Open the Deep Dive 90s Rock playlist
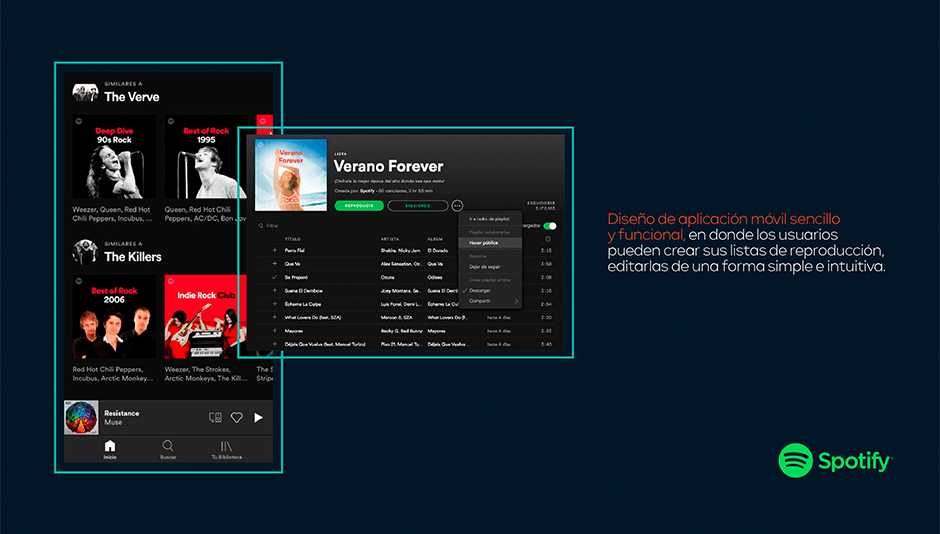This screenshot has width=940, height=534. point(114,156)
